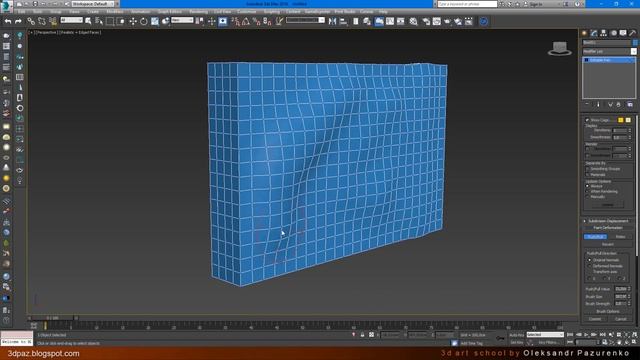Screen dimensions: 640x360
Task: Open the reference coordinate system dropdown
Action: point(182,20)
